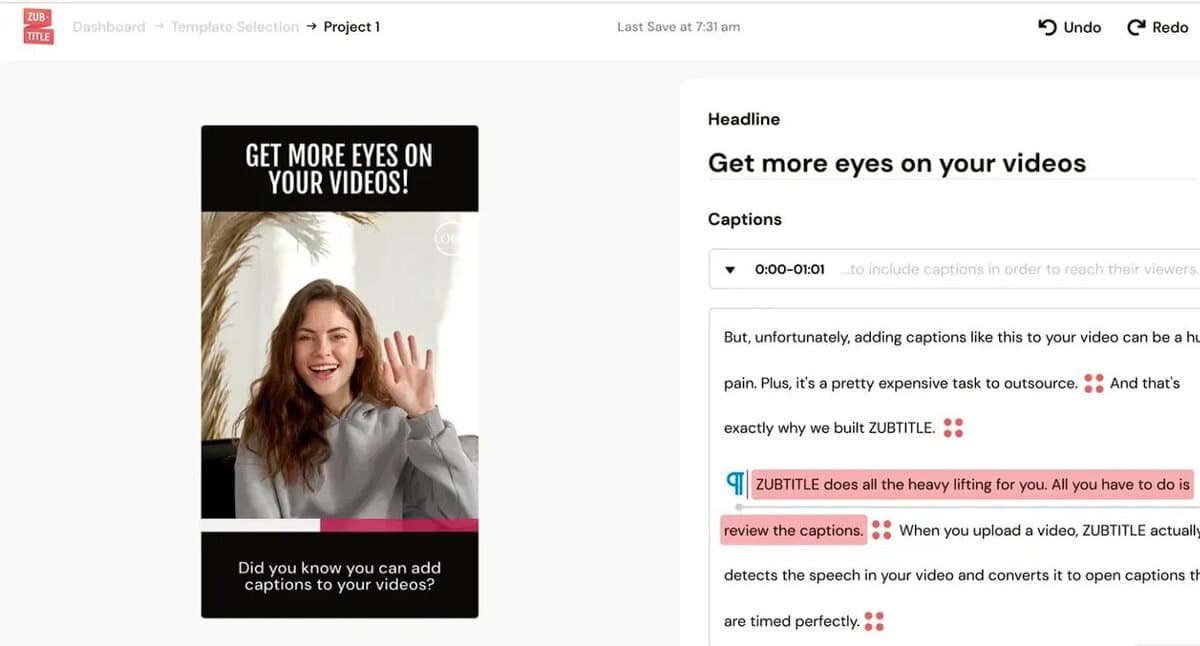The width and height of the screenshot is (1200, 646).
Task: Select the highlighted "ZUBTITLE does all the heavy lifting" caption
Action: pyautogui.click(x=972, y=484)
